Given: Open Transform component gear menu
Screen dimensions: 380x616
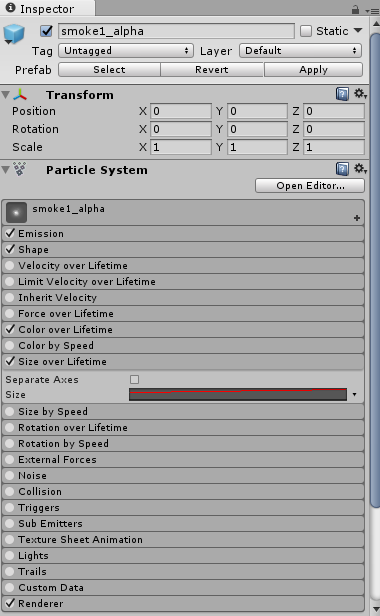Looking at the screenshot, I should tap(360, 94).
